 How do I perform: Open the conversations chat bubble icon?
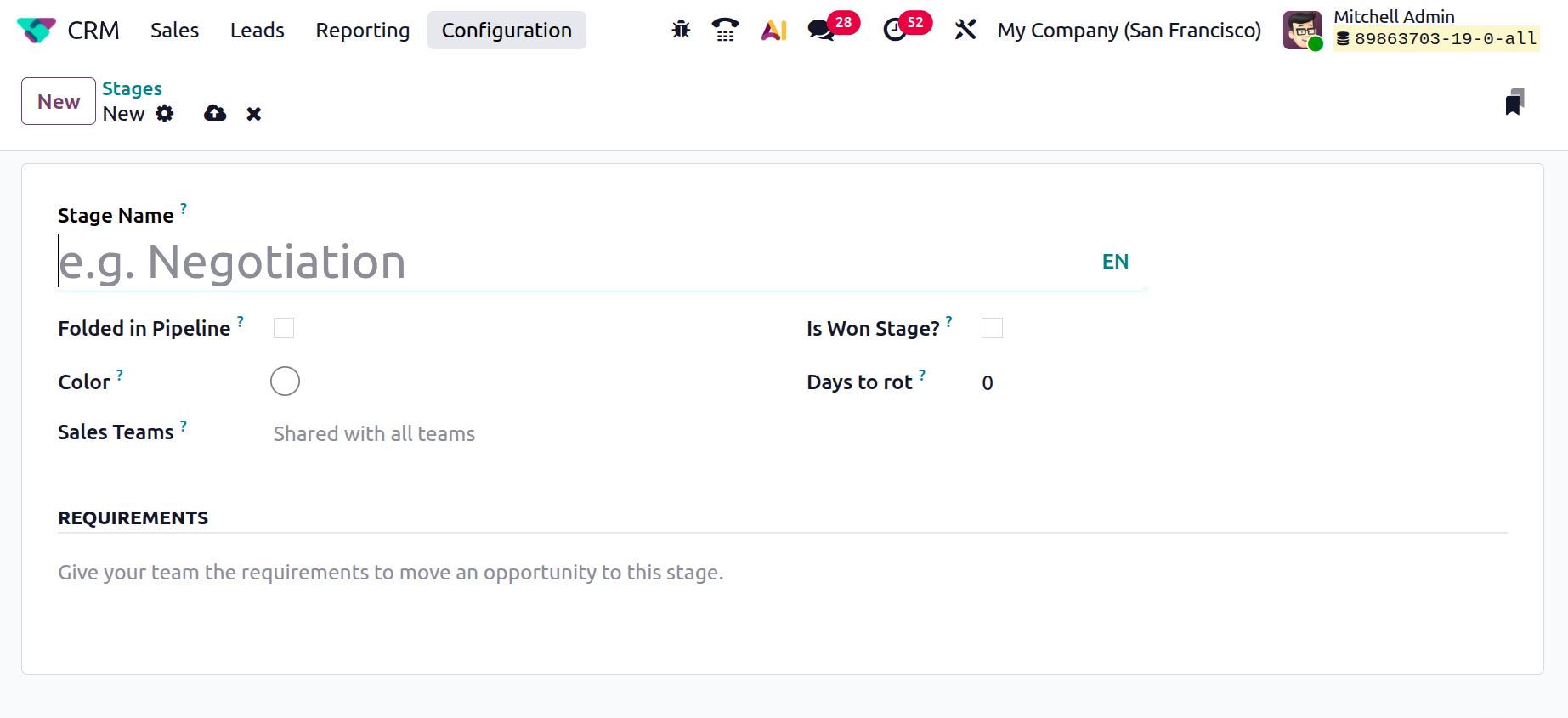(x=821, y=31)
